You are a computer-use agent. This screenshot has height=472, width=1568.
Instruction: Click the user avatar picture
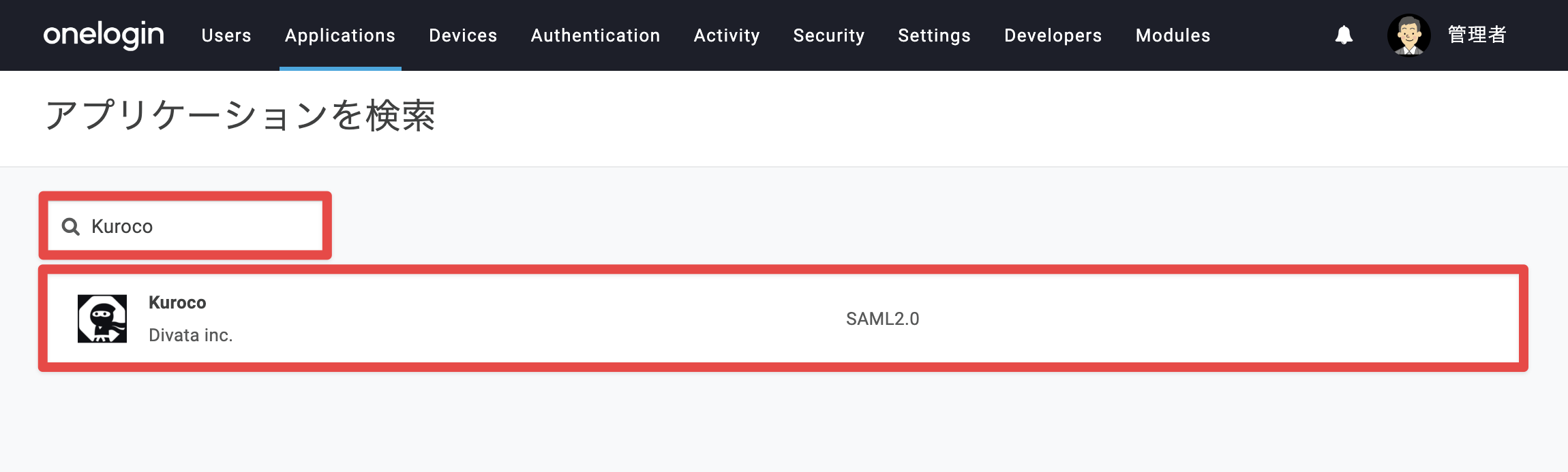coord(1408,35)
